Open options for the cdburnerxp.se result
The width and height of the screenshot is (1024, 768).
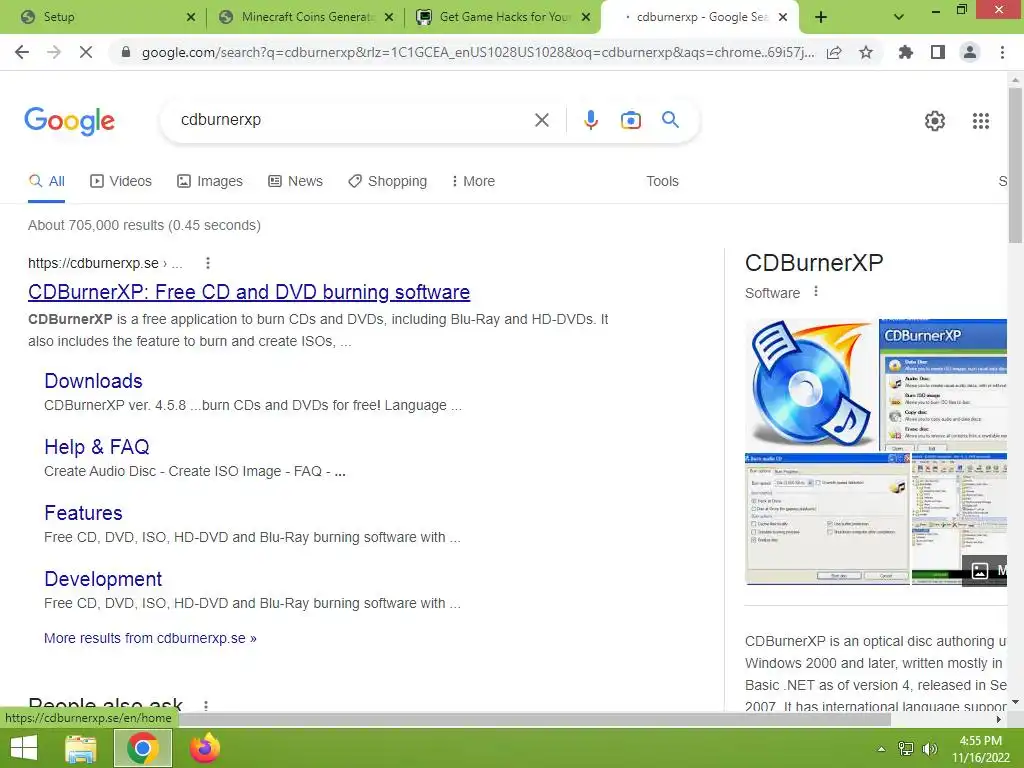tap(208, 263)
